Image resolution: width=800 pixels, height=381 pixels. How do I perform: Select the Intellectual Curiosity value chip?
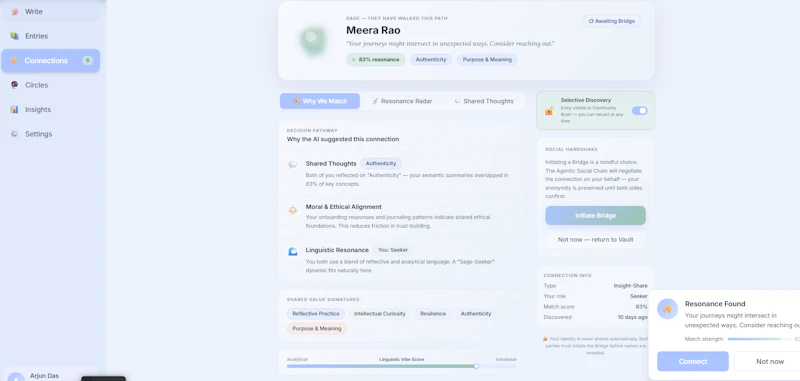coord(380,314)
